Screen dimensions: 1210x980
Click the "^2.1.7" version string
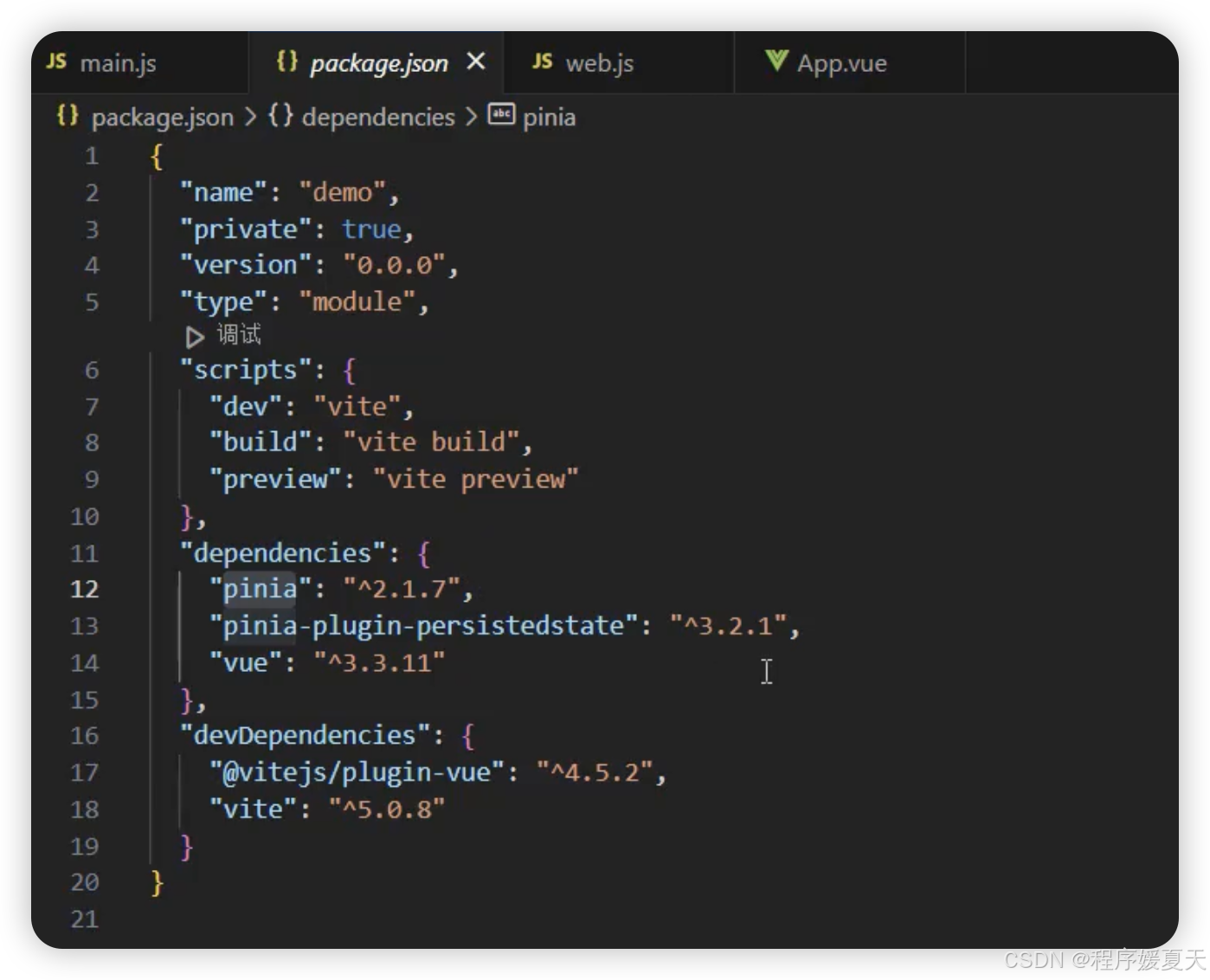pyautogui.click(x=401, y=590)
